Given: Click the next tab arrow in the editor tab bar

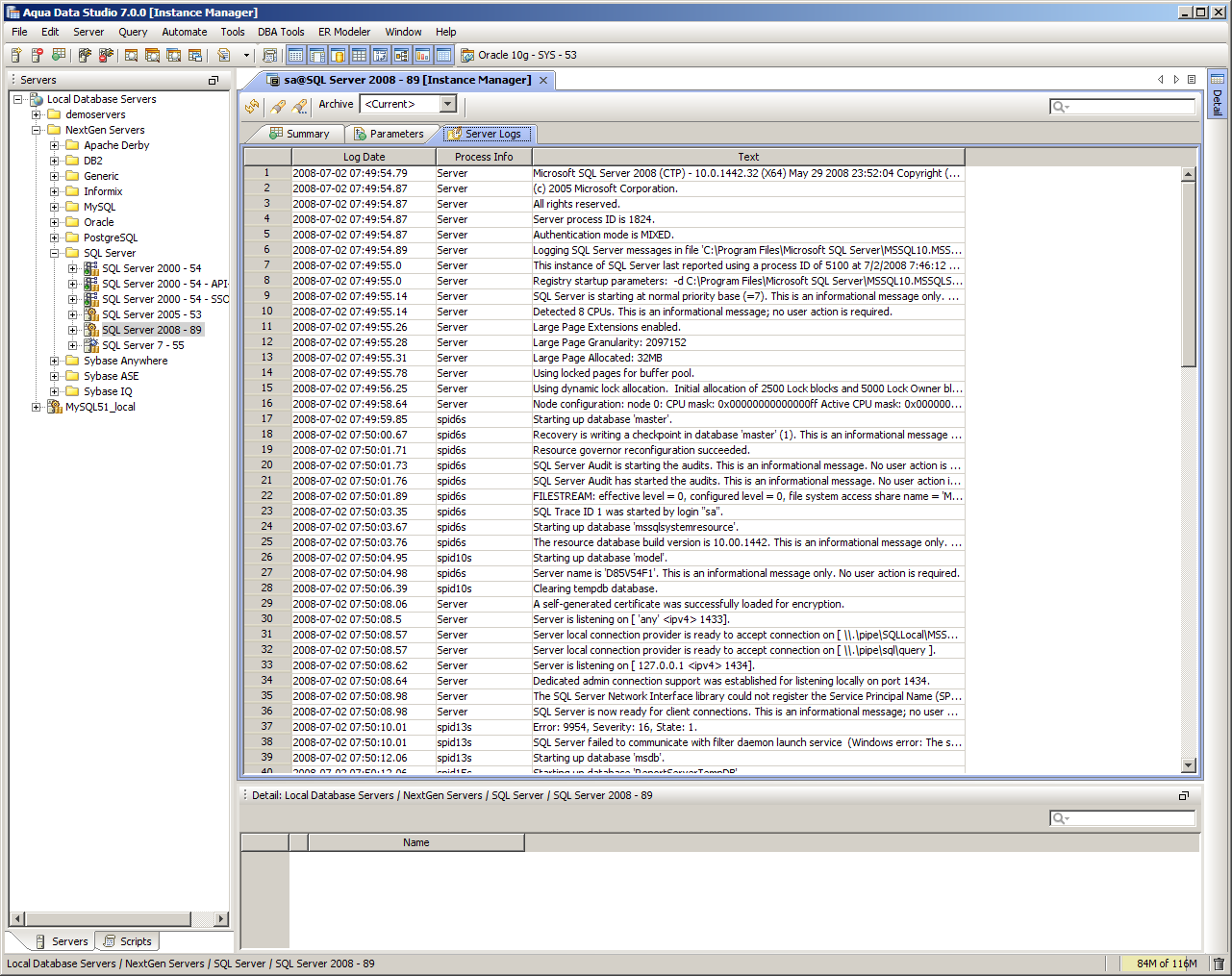Looking at the screenshot, I should pyautogui.click(x=1176, y=80).
